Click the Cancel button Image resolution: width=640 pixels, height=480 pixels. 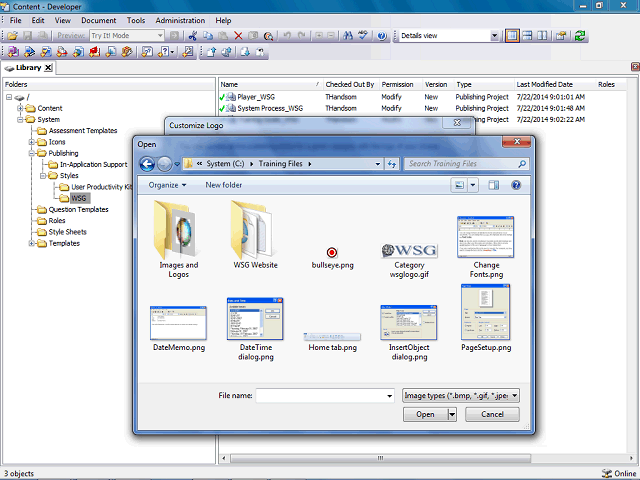tap(492, 415)
